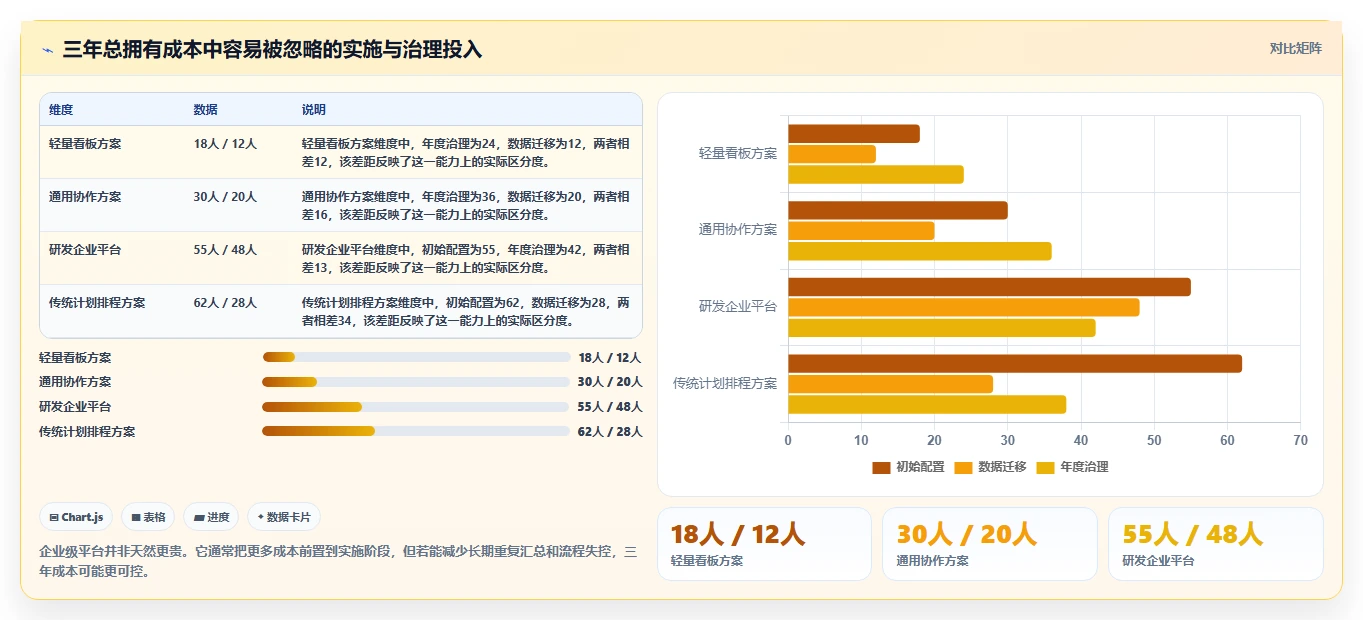Click the 初始配置 bar for 轻量看板方案
The image size is (1363, 620).
854,134
